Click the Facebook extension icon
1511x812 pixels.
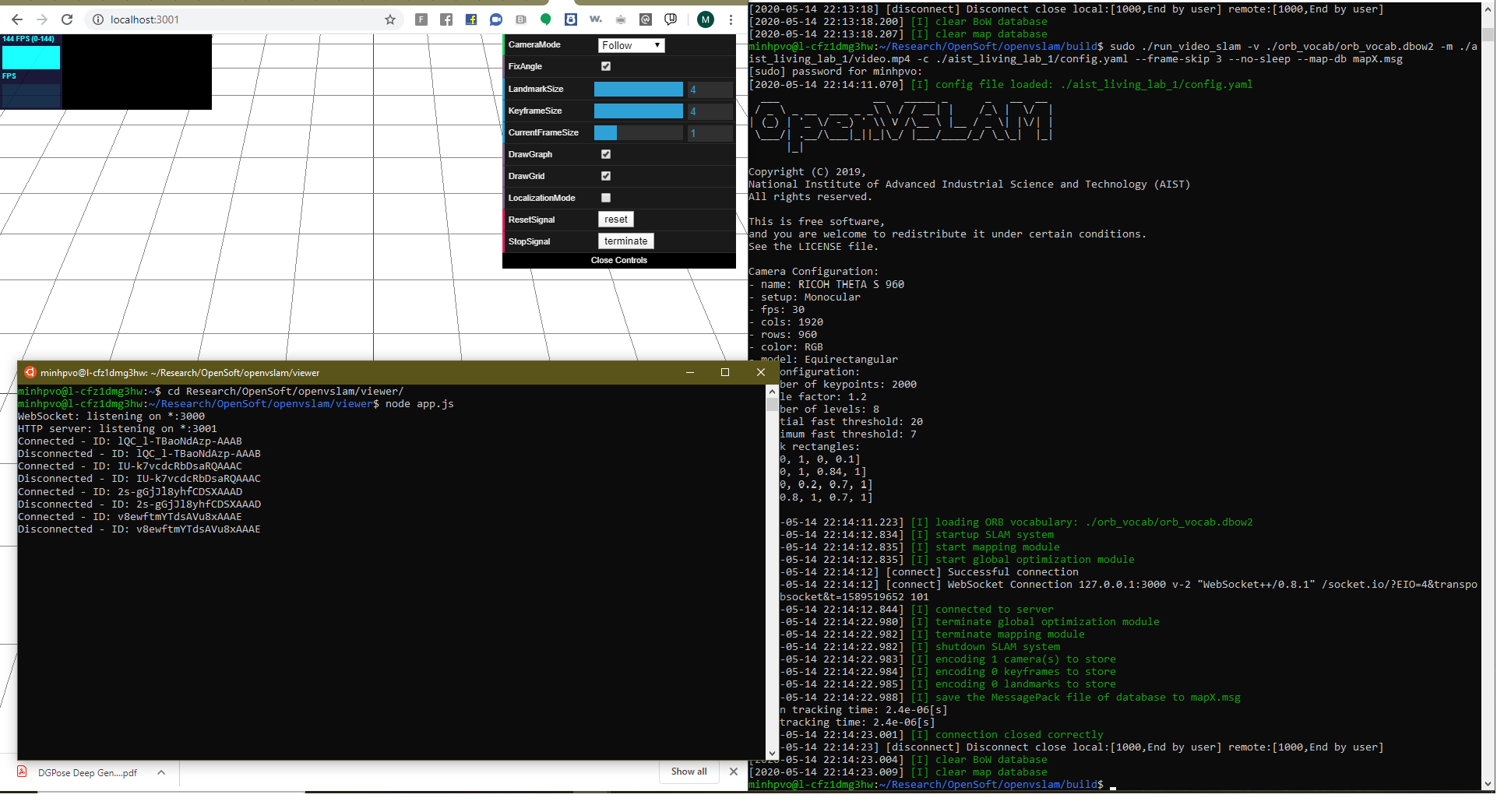click(446, 19)
